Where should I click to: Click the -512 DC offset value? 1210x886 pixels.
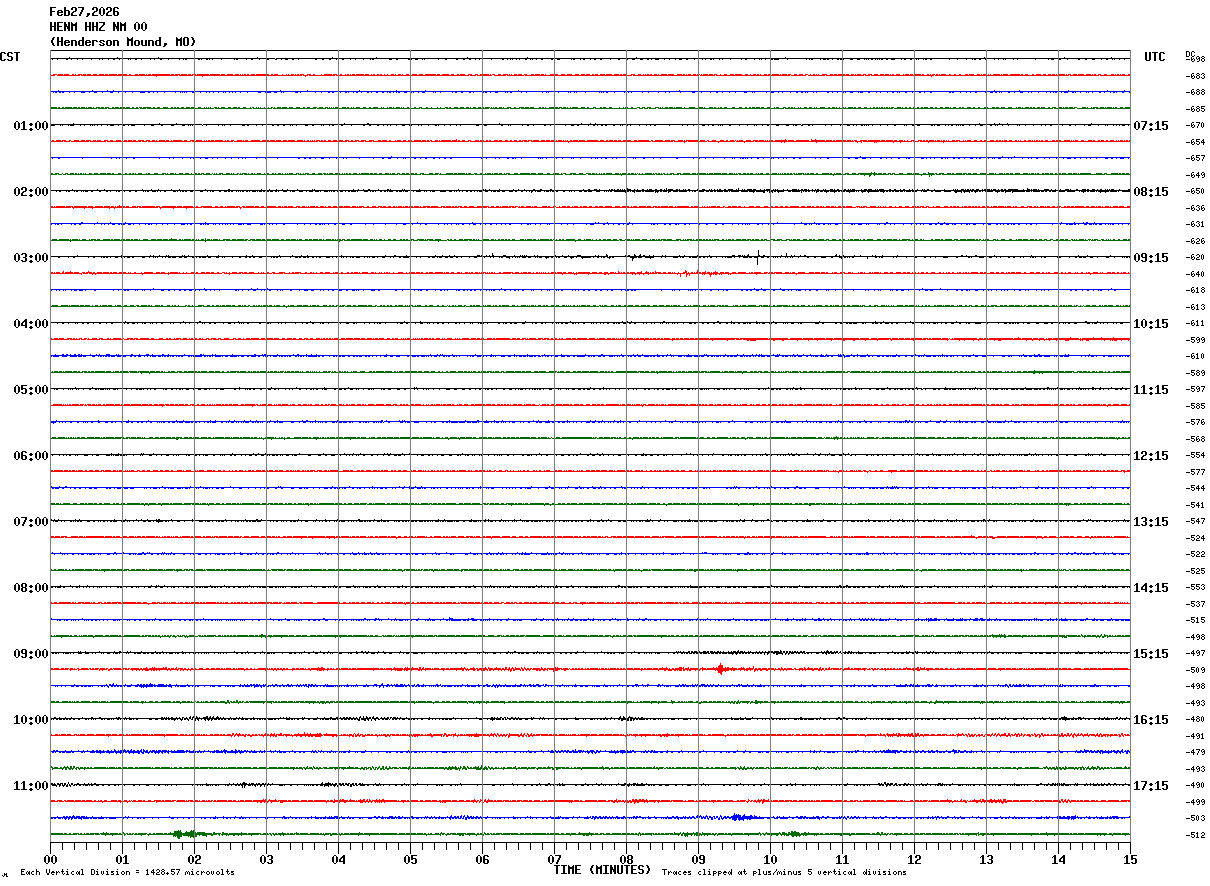click(1195, 835)
